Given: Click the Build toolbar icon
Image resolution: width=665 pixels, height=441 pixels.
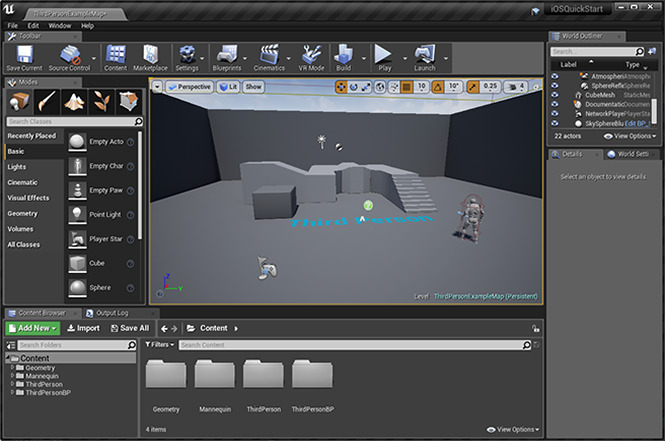Looking at the screenshot, I should click(x=343, y=56).
